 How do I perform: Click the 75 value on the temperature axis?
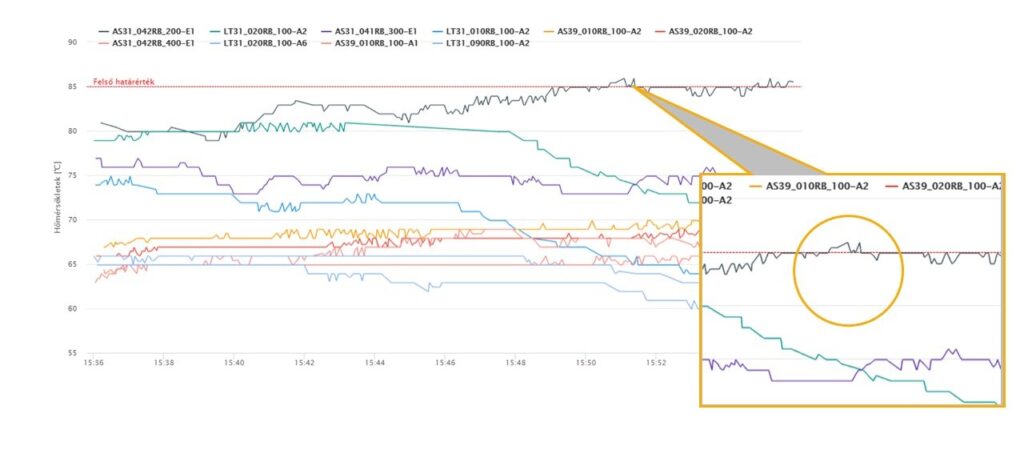[x=72, y=175]
